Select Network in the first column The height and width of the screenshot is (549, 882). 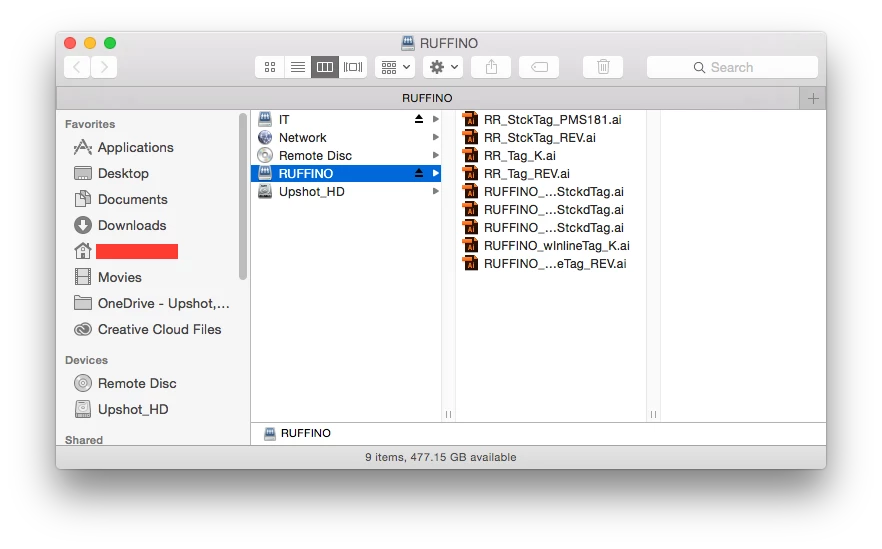[x=346, y=137]
